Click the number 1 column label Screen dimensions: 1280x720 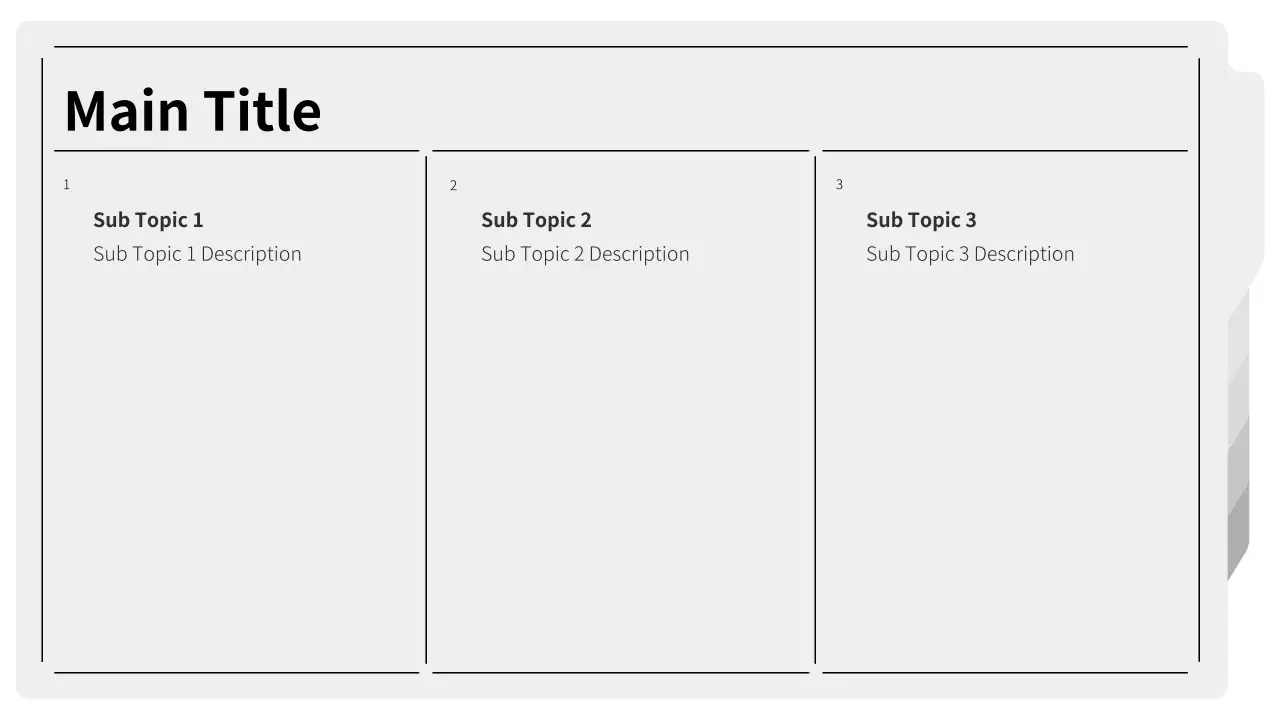tap(67, 185)
